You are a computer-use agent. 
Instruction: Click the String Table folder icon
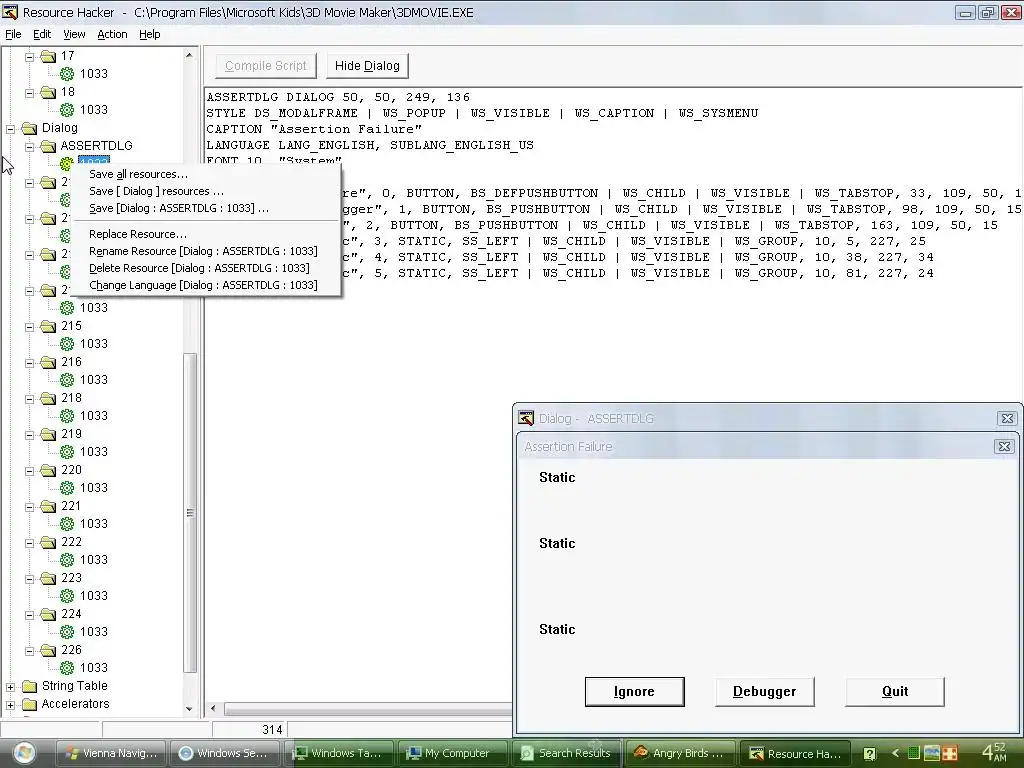(29, 686)
